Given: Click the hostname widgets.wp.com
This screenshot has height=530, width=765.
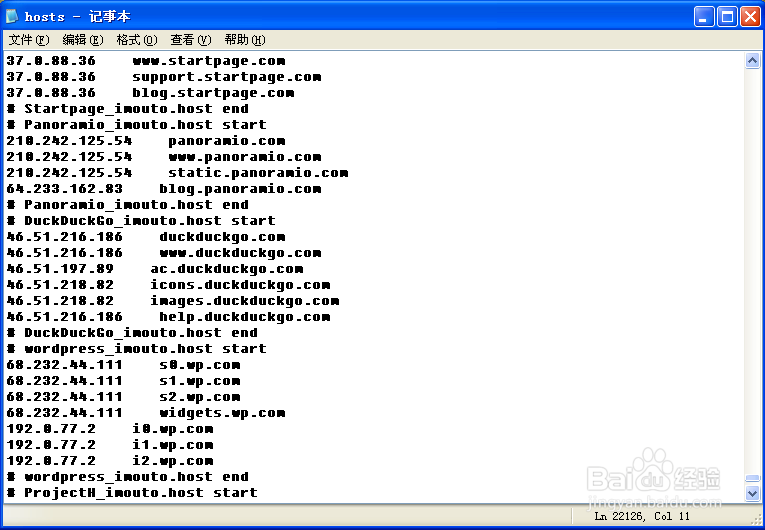Looking at the screenshot, I should 222,413.
